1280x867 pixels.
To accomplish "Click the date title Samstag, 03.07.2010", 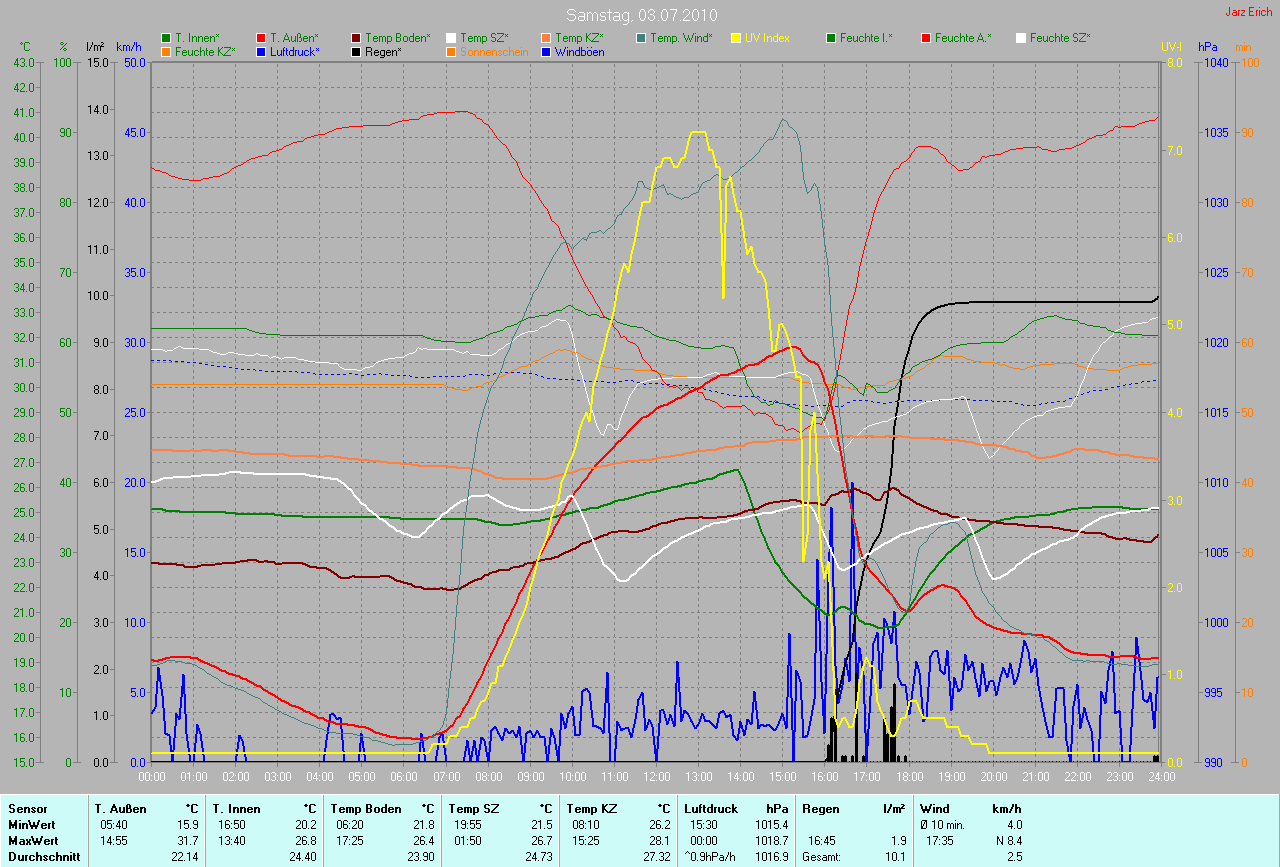I will point(640,15).
